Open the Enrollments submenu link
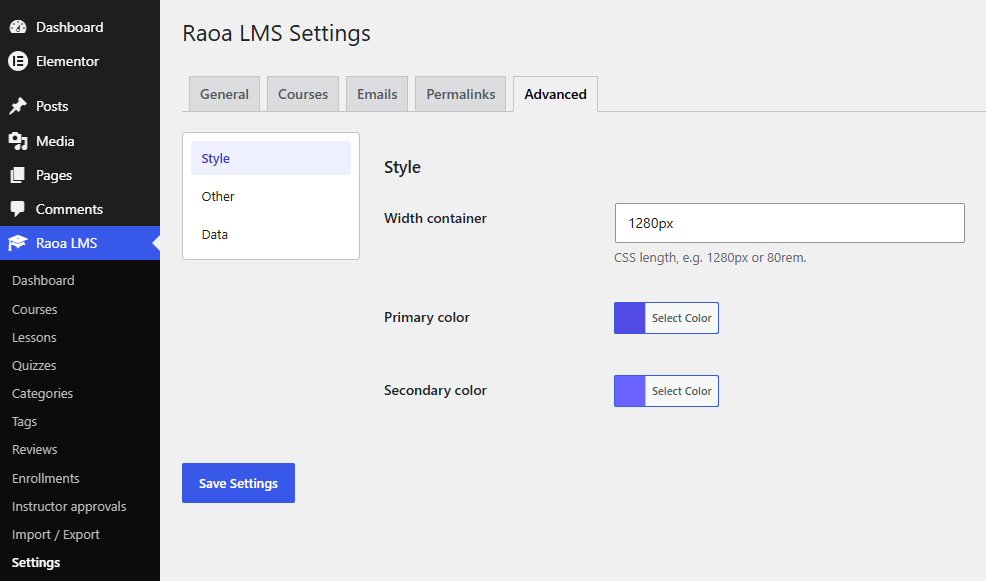Viewport: 986px width, 581px height. (45, 479)
